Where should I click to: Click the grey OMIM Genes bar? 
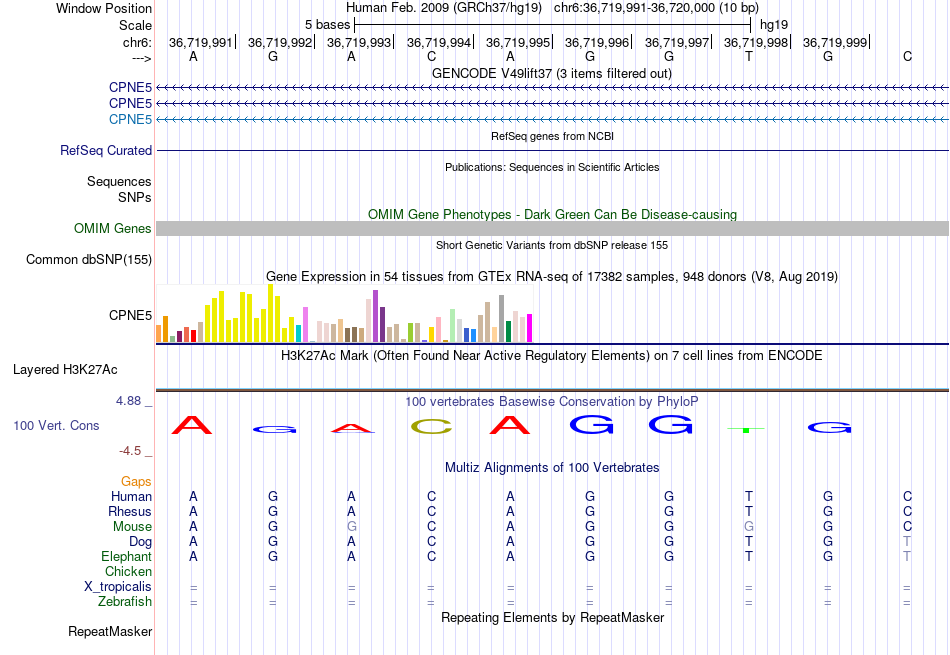pos(553,228)
